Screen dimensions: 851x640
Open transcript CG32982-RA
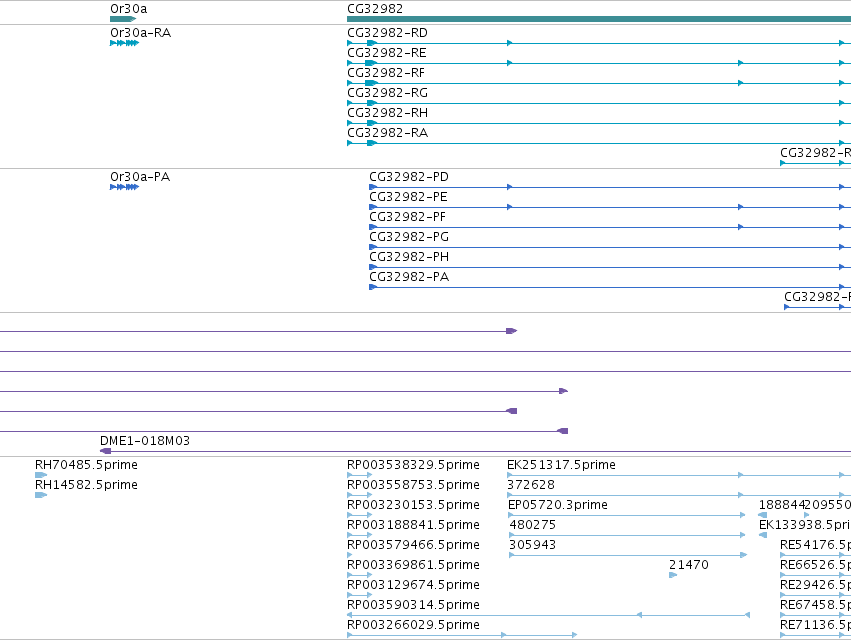pyautogui.click(x=388, y=133)
